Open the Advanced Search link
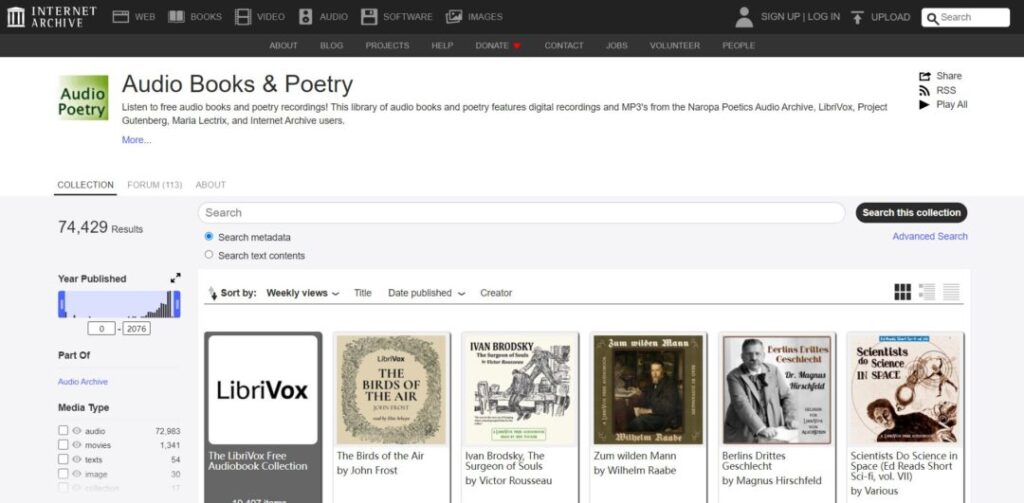1024x503 pixels. point(930,236)
